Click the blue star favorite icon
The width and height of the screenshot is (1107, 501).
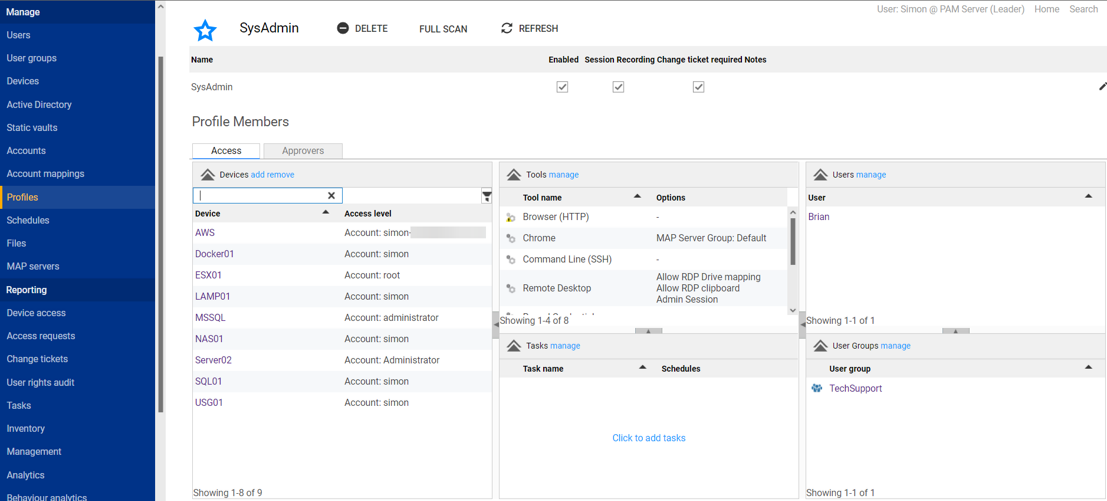click(x=205, y=30)
